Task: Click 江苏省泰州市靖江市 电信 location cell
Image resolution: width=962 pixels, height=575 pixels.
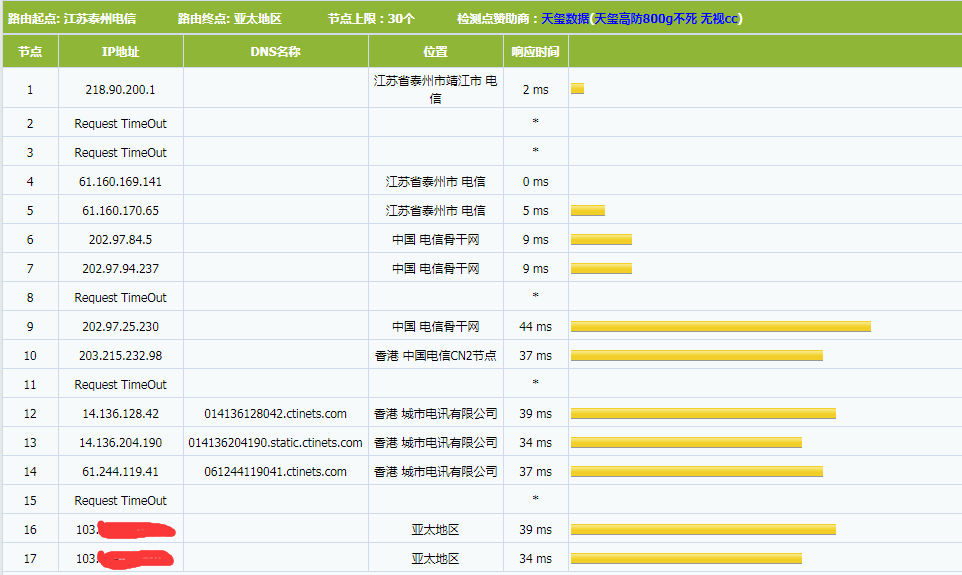Action: 435,90
